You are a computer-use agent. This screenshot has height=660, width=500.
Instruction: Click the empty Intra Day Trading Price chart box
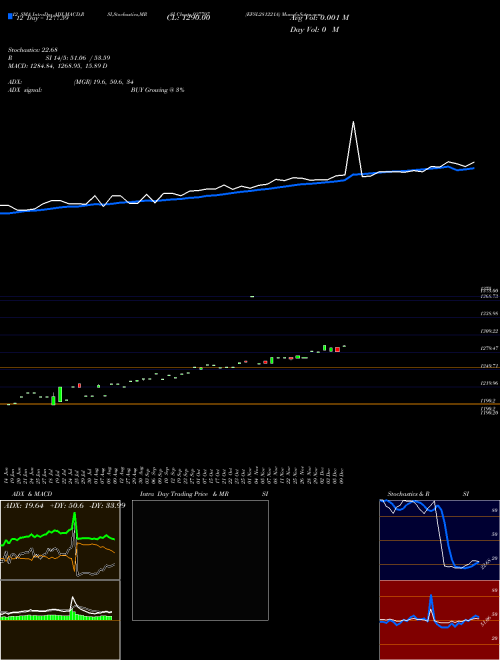click(200, 560)
